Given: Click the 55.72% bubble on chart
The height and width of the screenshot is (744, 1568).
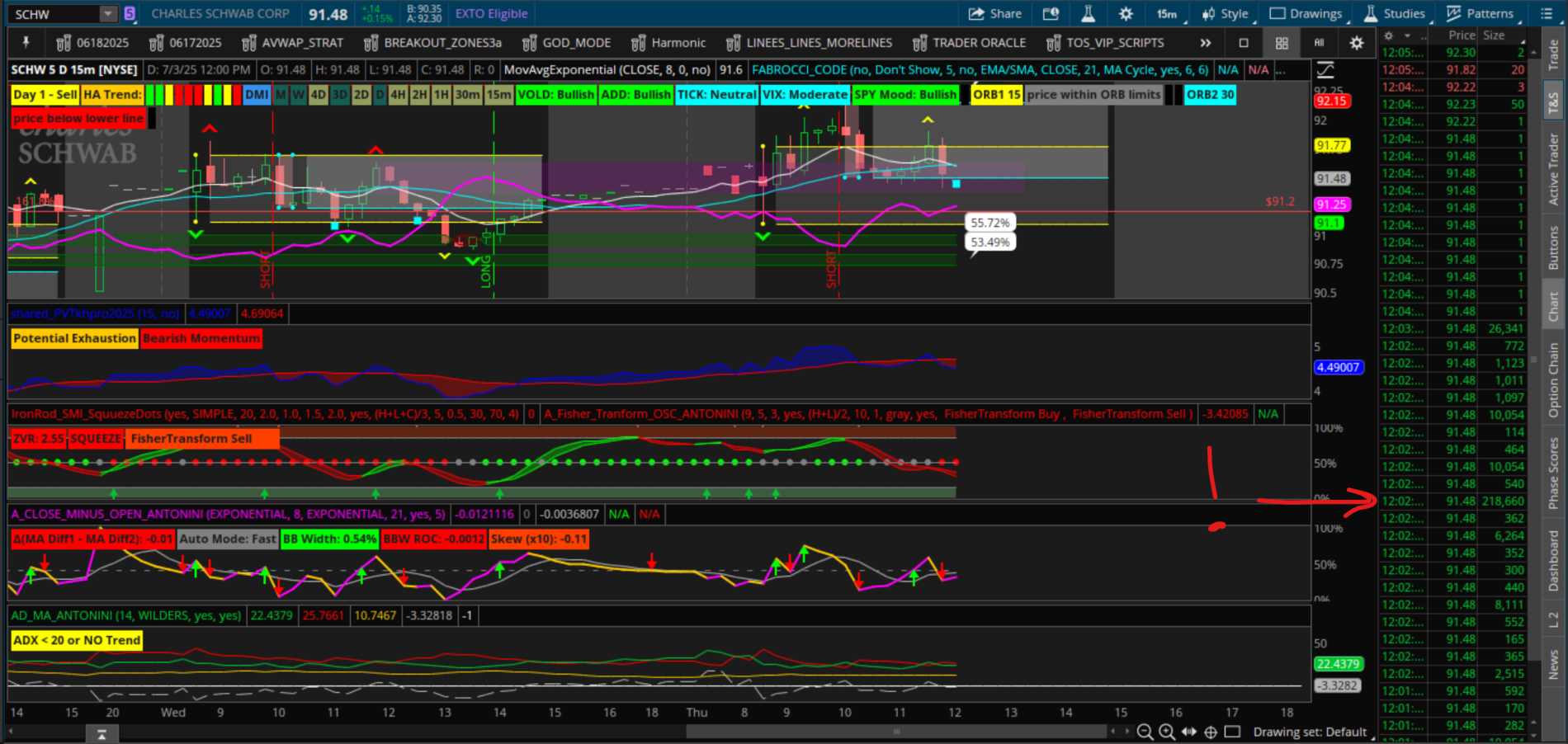Looking at the screenshot, I should [x=989, y=223].
